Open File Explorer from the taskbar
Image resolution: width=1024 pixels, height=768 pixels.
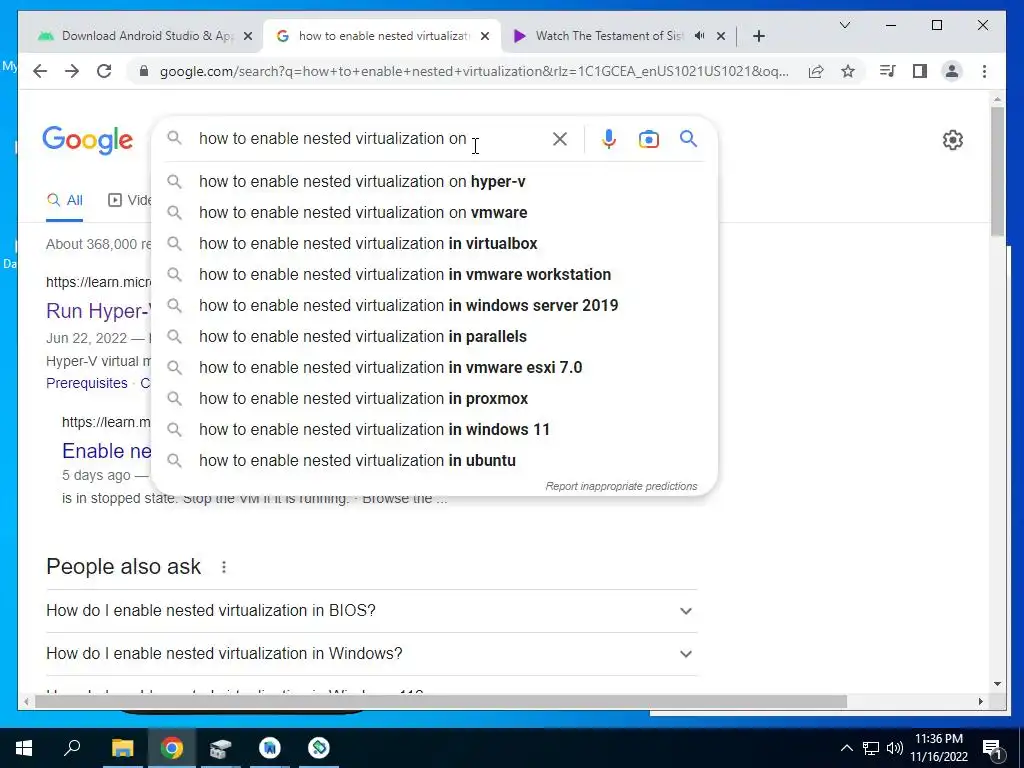[122, 748]
